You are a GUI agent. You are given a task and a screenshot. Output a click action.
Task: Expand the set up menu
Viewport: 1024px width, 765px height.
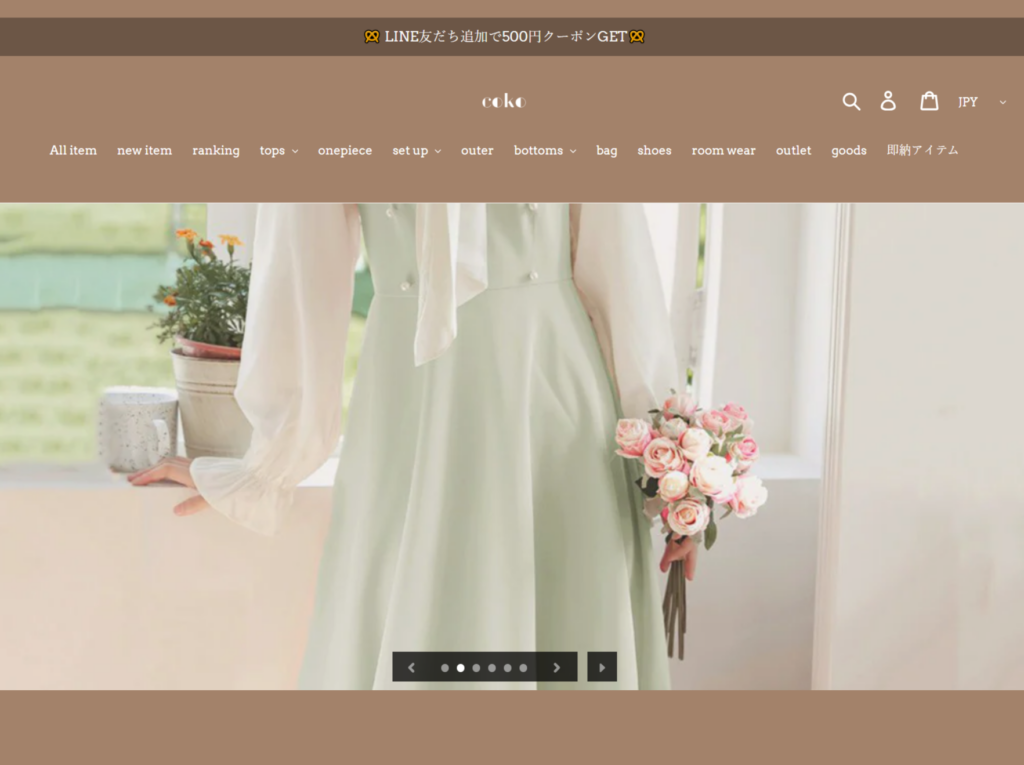[x=417, y=150]
